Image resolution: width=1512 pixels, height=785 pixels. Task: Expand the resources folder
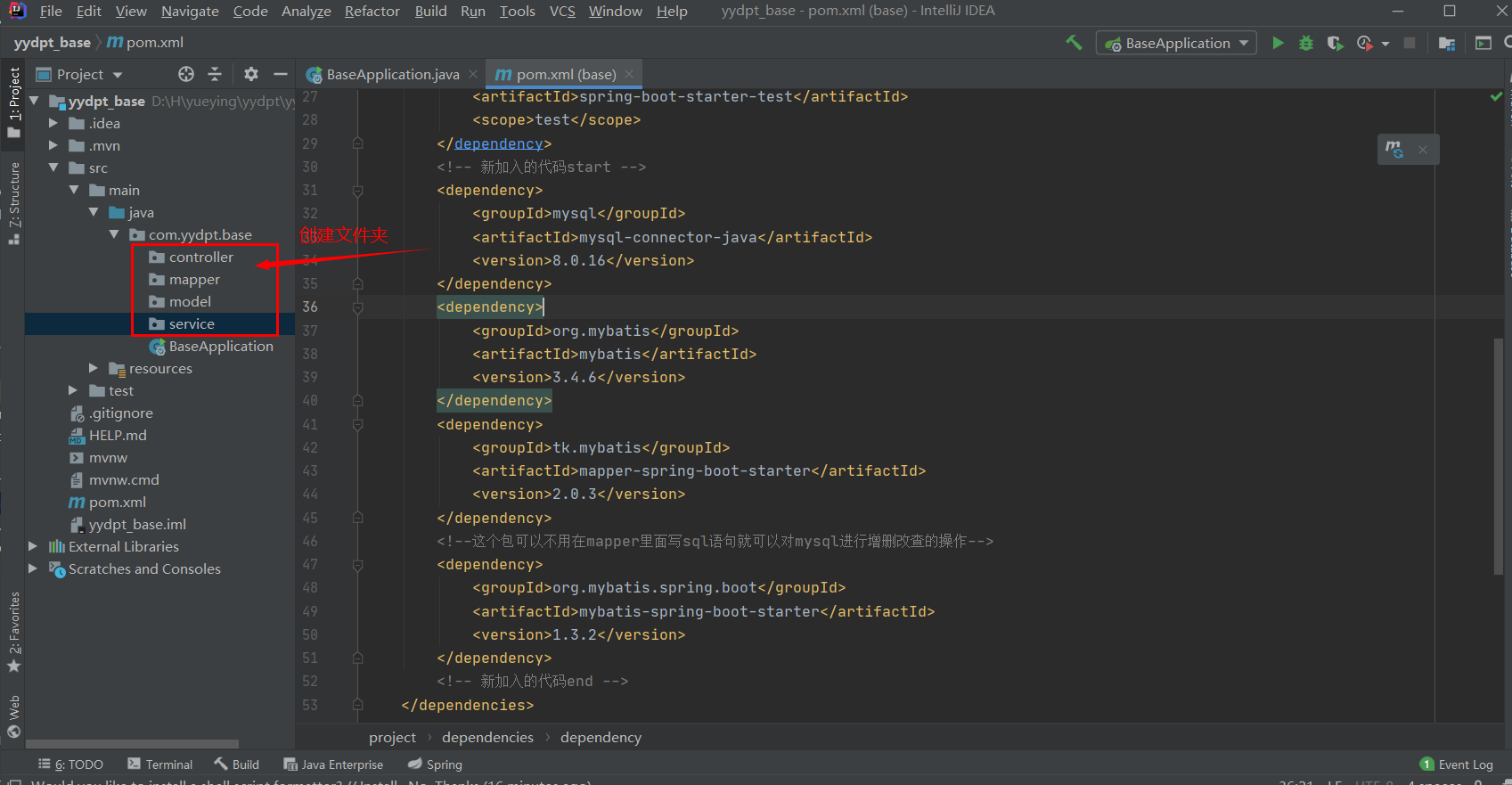[94, 368]
